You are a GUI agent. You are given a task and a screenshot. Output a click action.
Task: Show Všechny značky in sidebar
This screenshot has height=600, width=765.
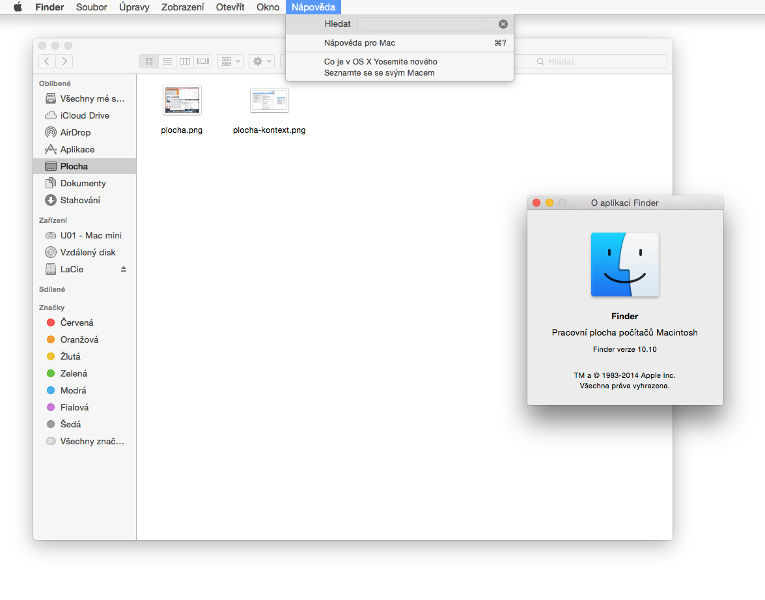84,441
